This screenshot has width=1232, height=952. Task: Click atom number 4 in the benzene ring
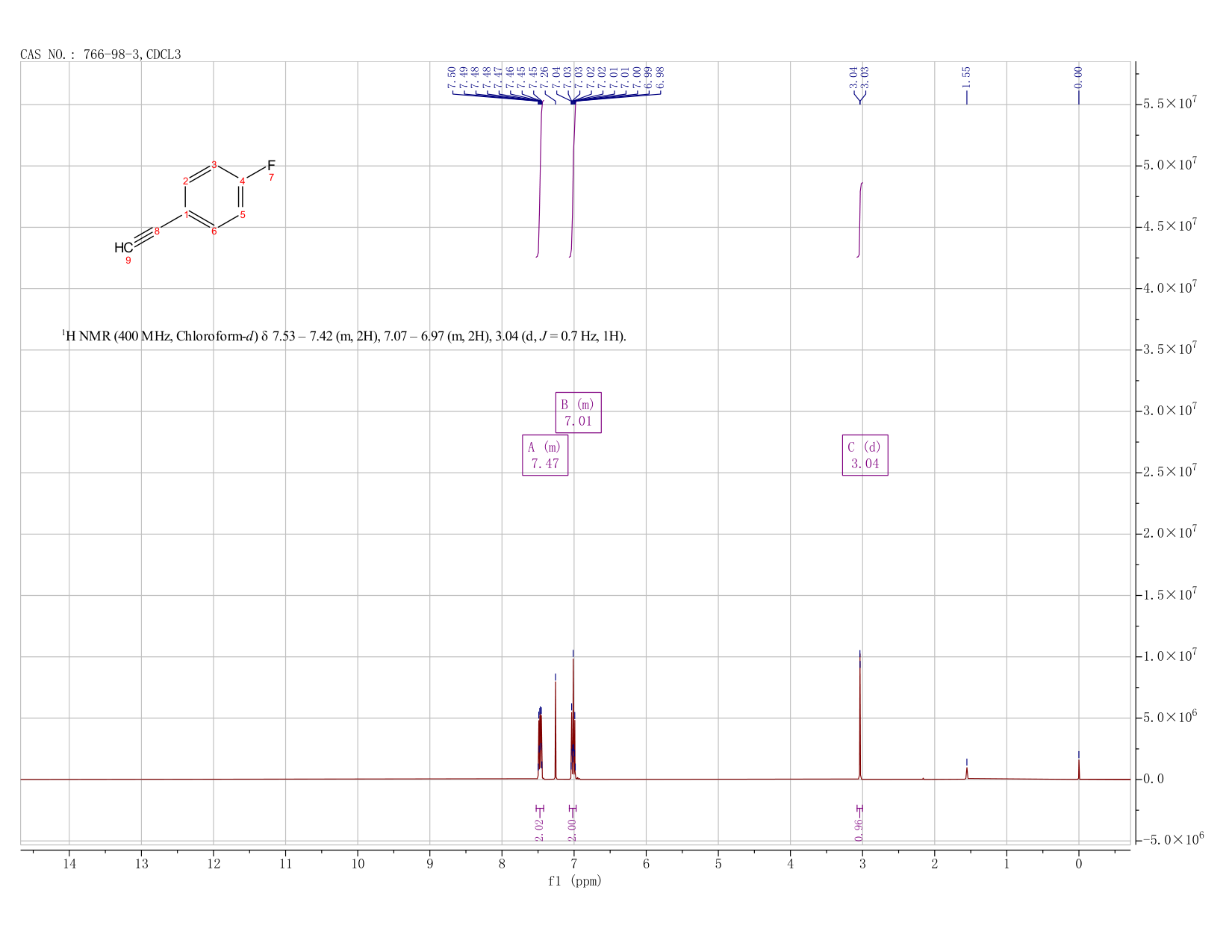pyautogui.click(x=242, y=181)
